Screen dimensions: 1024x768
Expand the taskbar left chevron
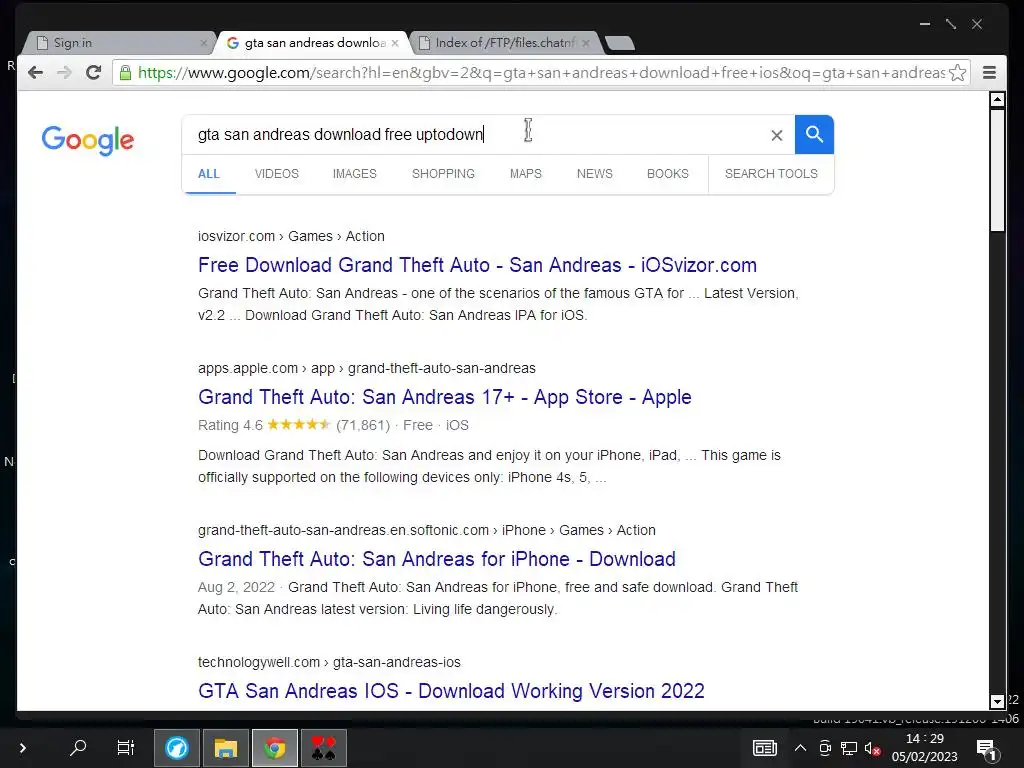23,748
